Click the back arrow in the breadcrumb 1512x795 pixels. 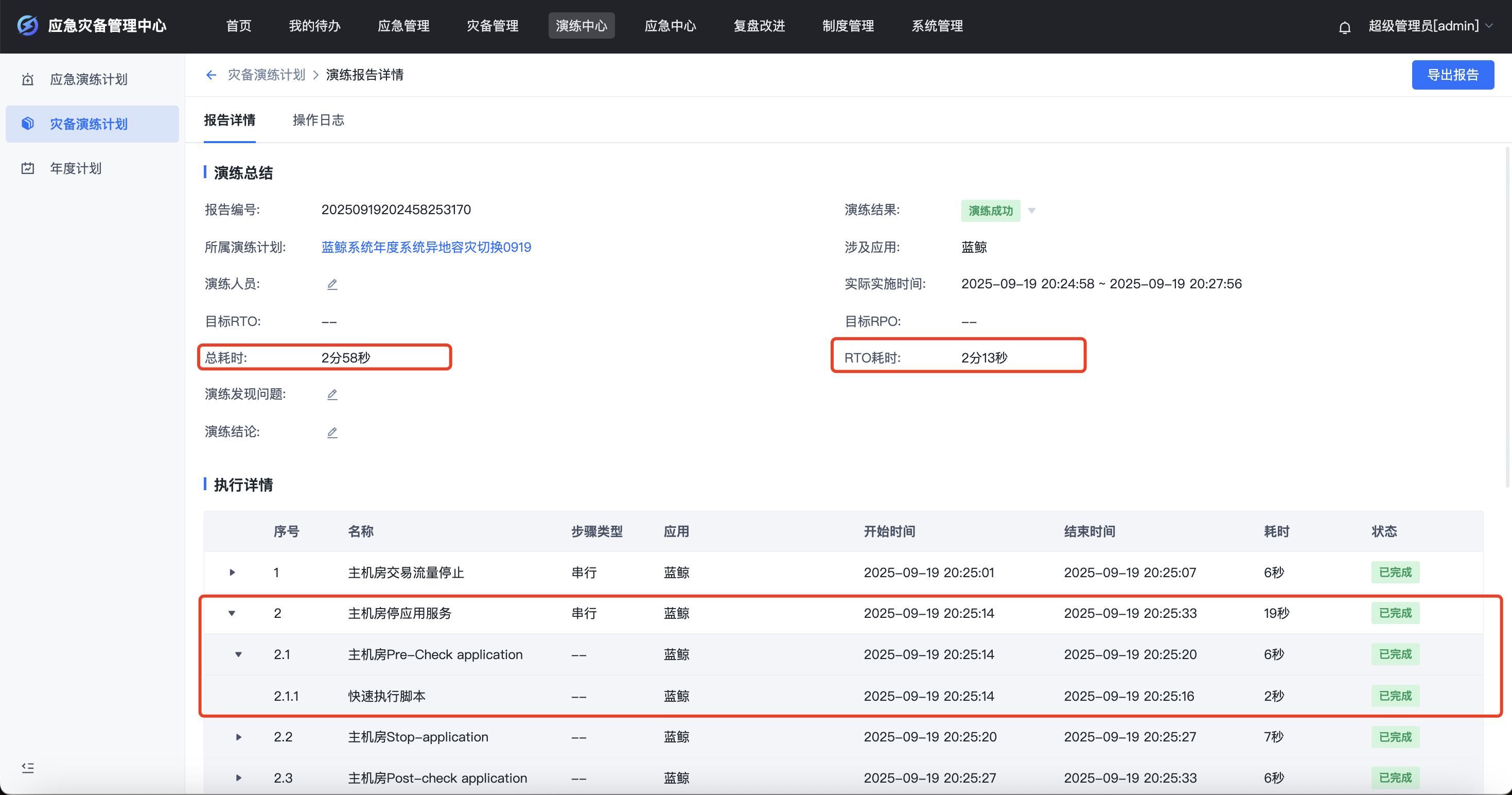click(x=212, y=75)
